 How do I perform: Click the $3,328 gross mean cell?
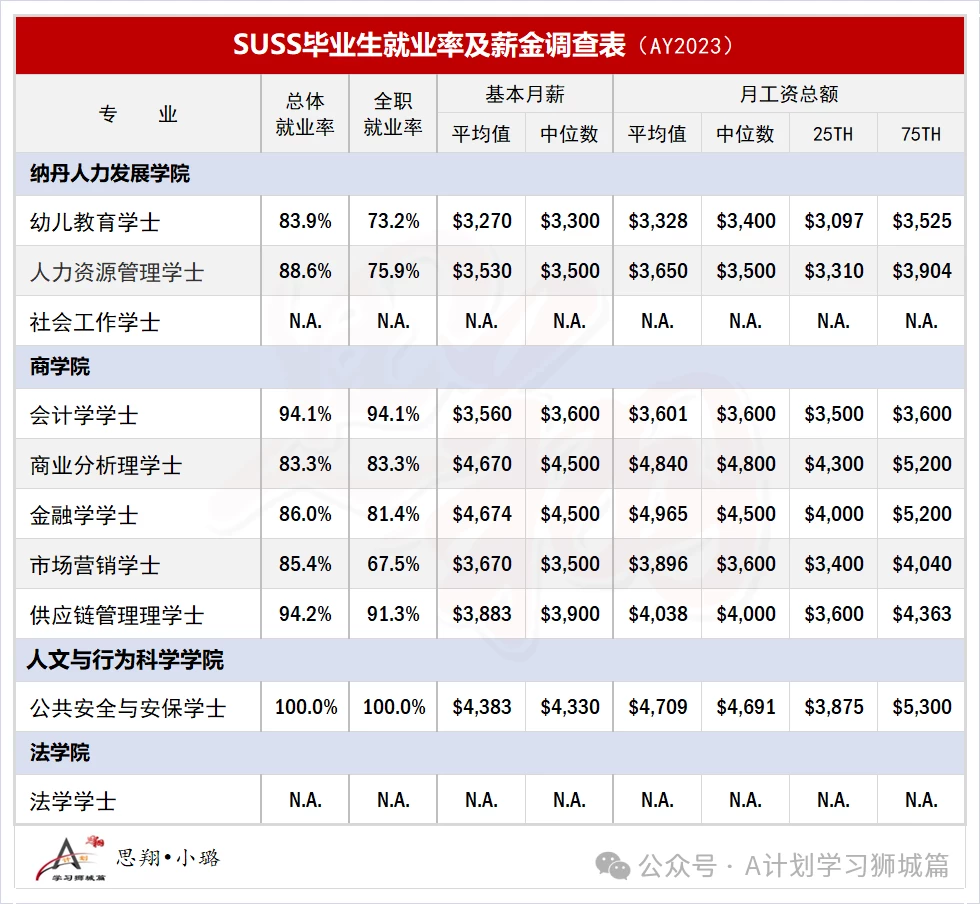click(x=658, y=221)
